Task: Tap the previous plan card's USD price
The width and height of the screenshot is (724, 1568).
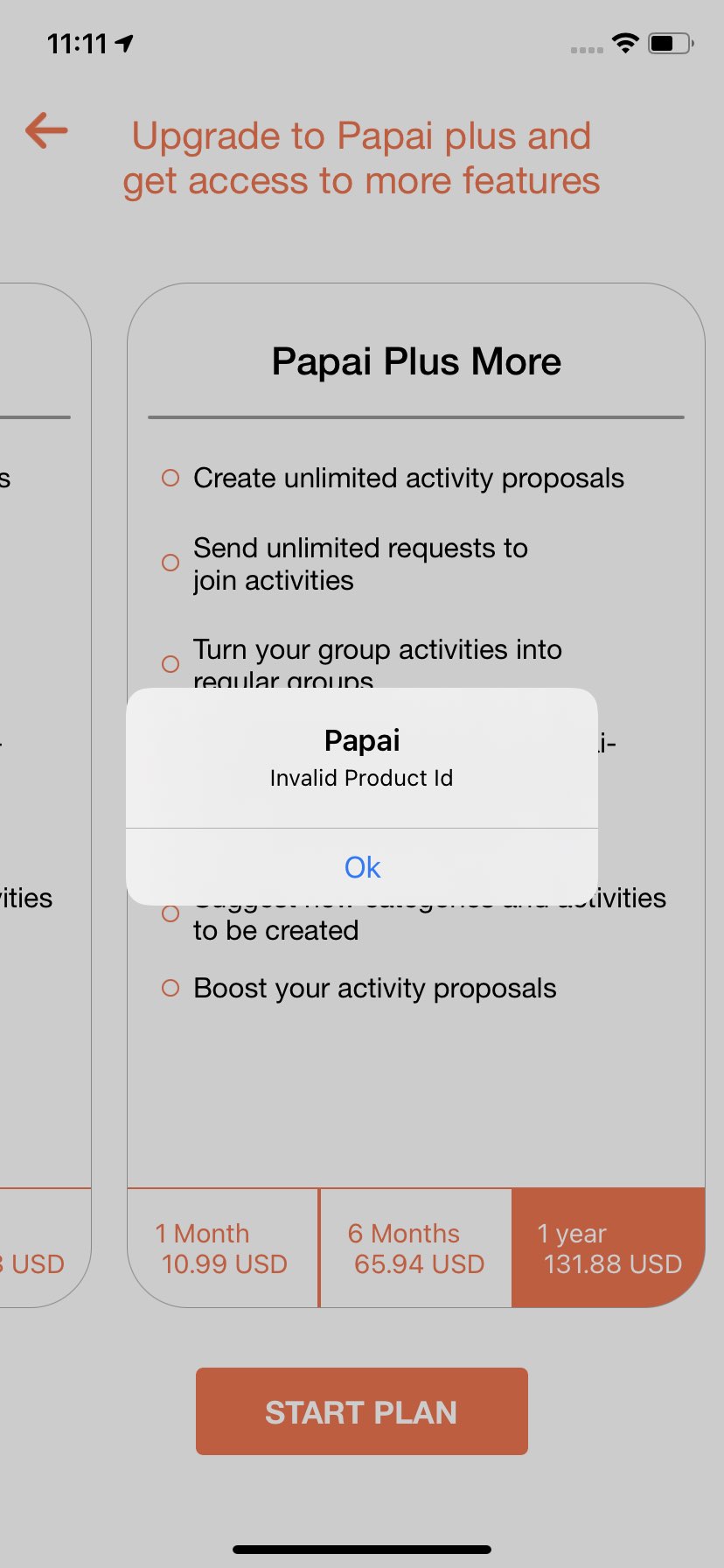Action: pos(32,1263)
